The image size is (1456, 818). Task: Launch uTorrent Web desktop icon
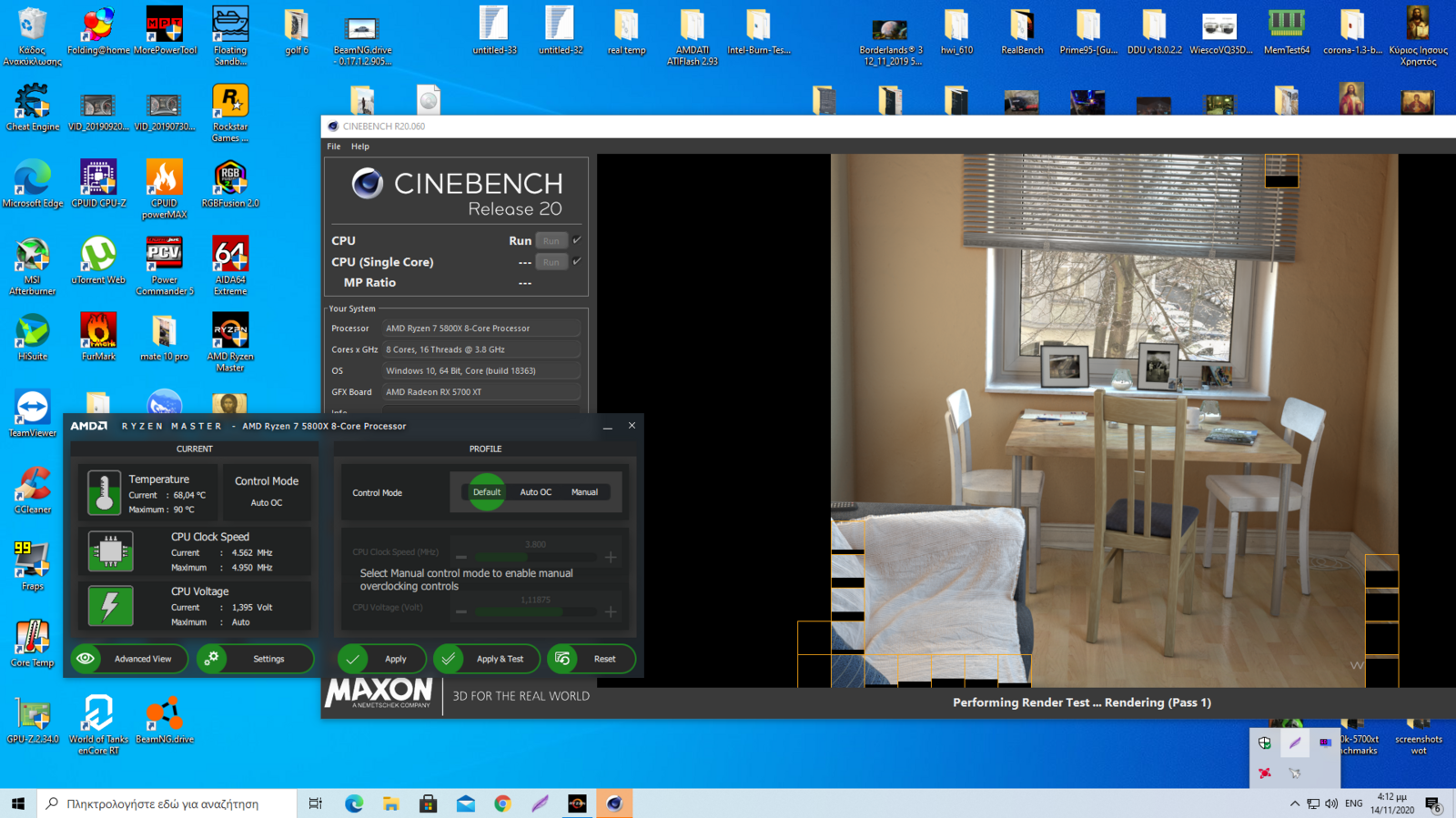pyautogui.click(x=98, y=260)
